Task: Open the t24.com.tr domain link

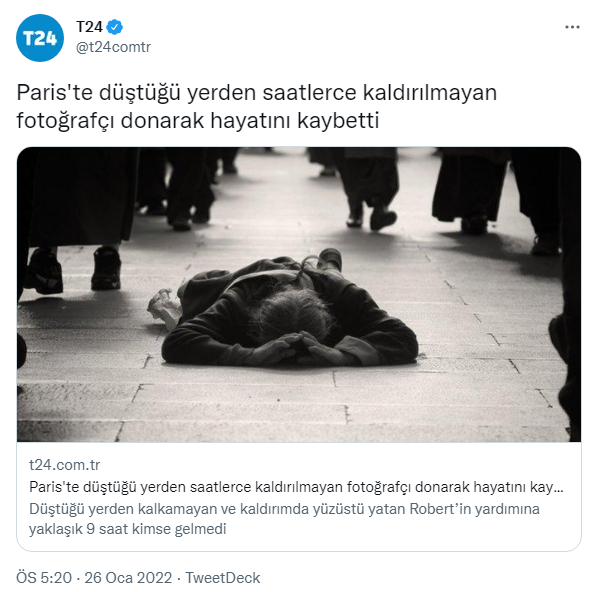Action: tap(64, 465)
